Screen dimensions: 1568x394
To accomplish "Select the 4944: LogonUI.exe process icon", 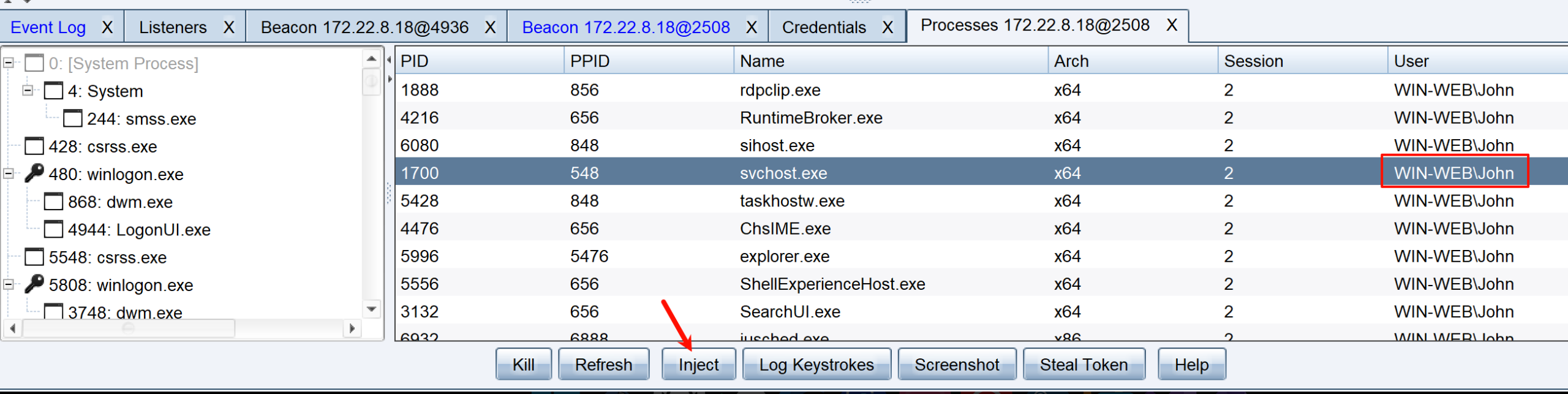I will point(53,230).
